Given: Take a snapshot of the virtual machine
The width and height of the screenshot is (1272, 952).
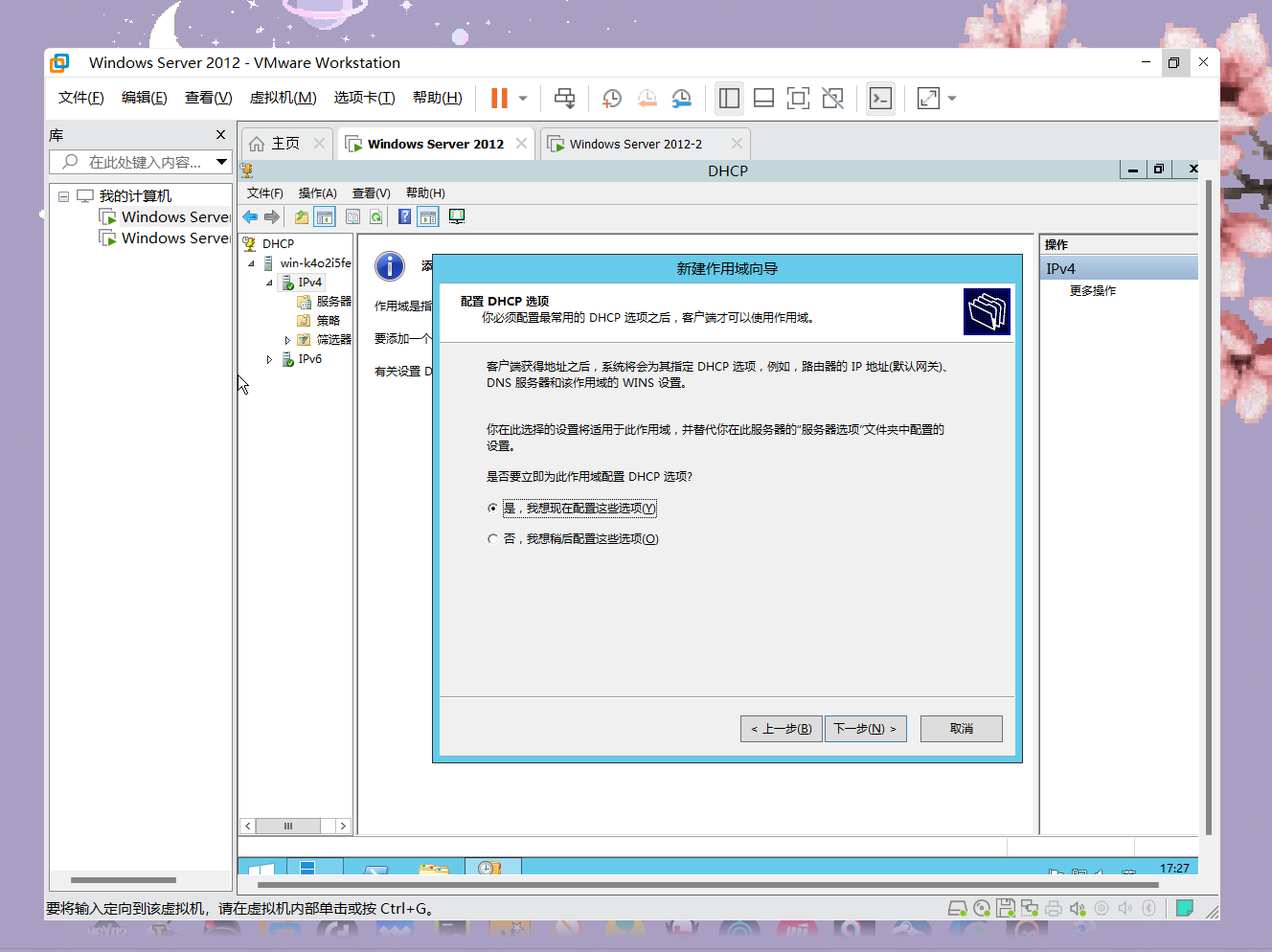Looking at the screenshot, I should 612,98.
